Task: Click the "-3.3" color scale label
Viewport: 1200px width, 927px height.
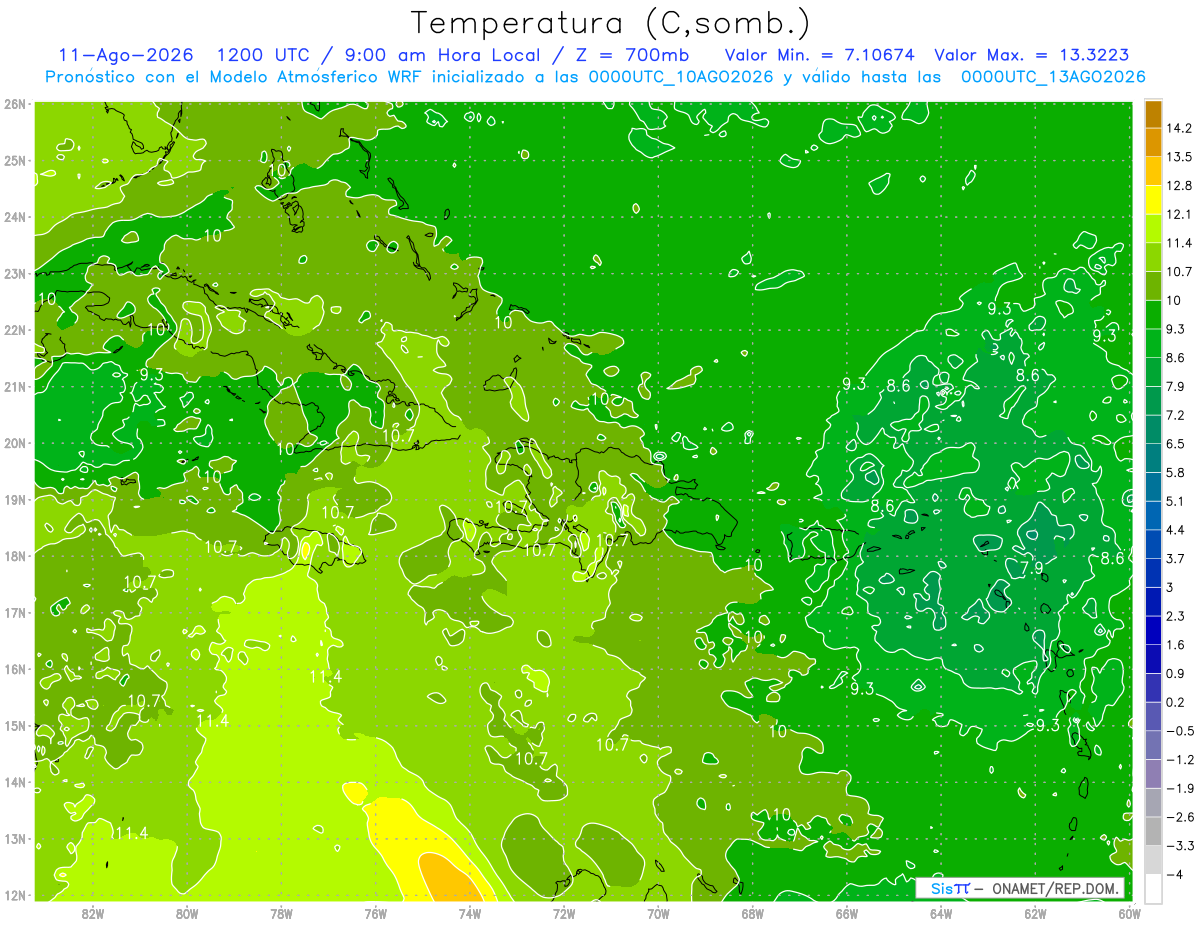Action: tap(1179, 846)
